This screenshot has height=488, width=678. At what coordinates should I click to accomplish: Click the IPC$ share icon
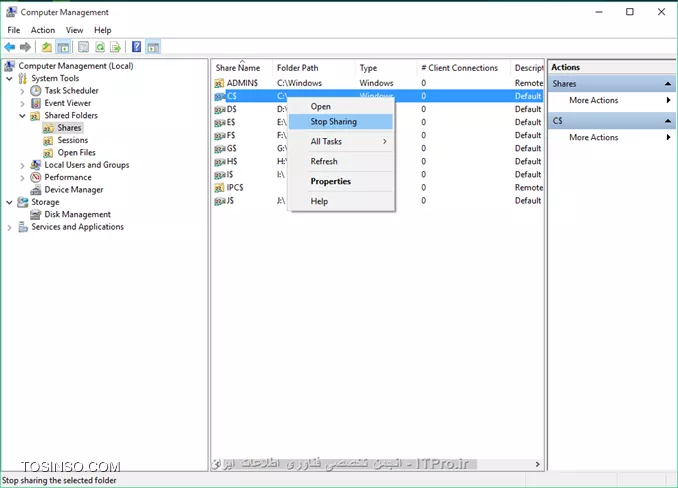tap(220, 188)
